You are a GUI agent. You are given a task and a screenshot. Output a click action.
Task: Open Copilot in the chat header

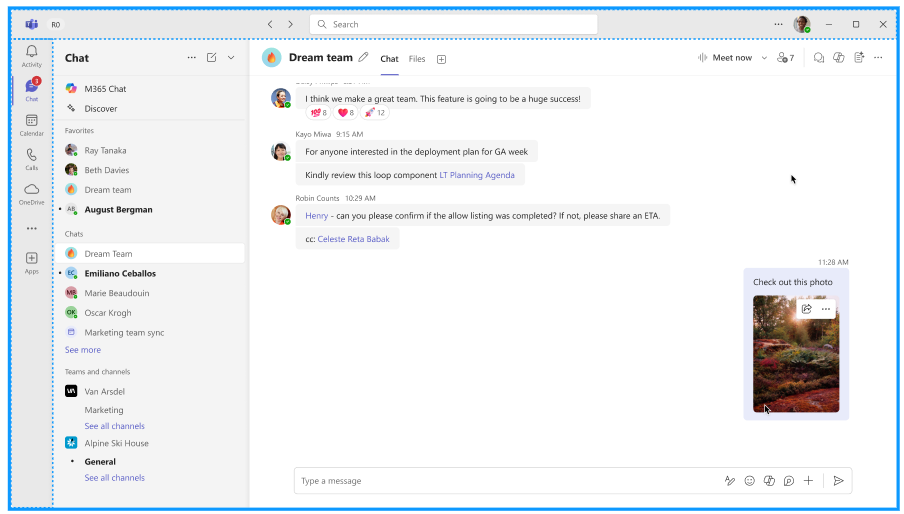[x=839, y=58]
